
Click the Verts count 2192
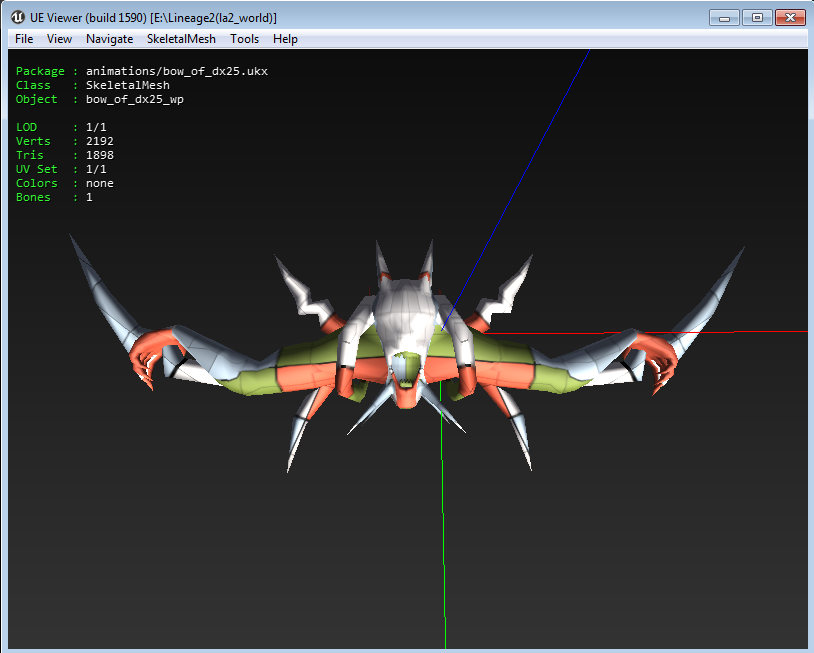tap(100, 141)
